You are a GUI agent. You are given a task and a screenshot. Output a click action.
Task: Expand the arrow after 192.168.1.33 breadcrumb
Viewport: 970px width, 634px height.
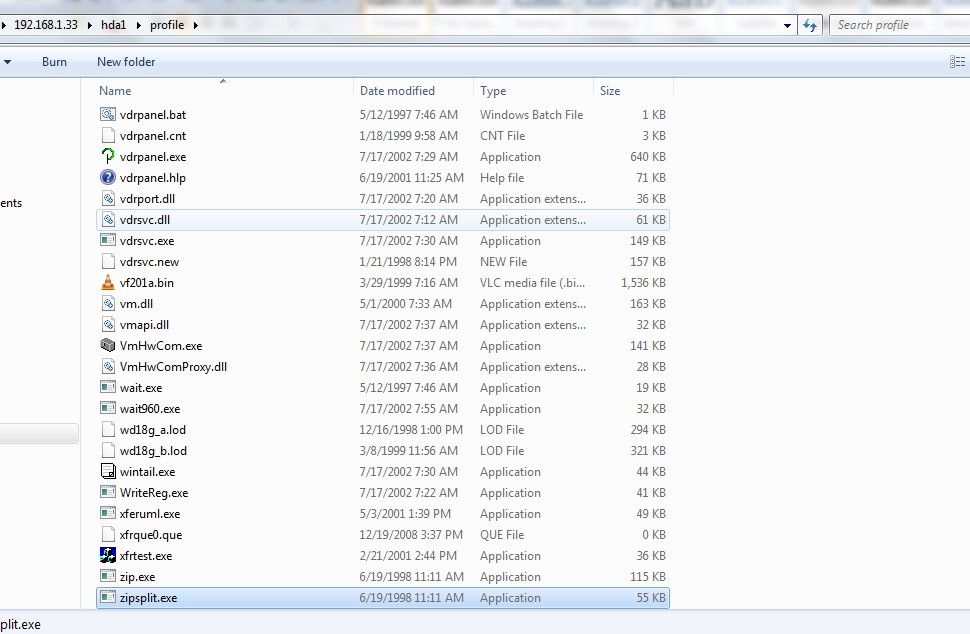(x=88, y=25)
